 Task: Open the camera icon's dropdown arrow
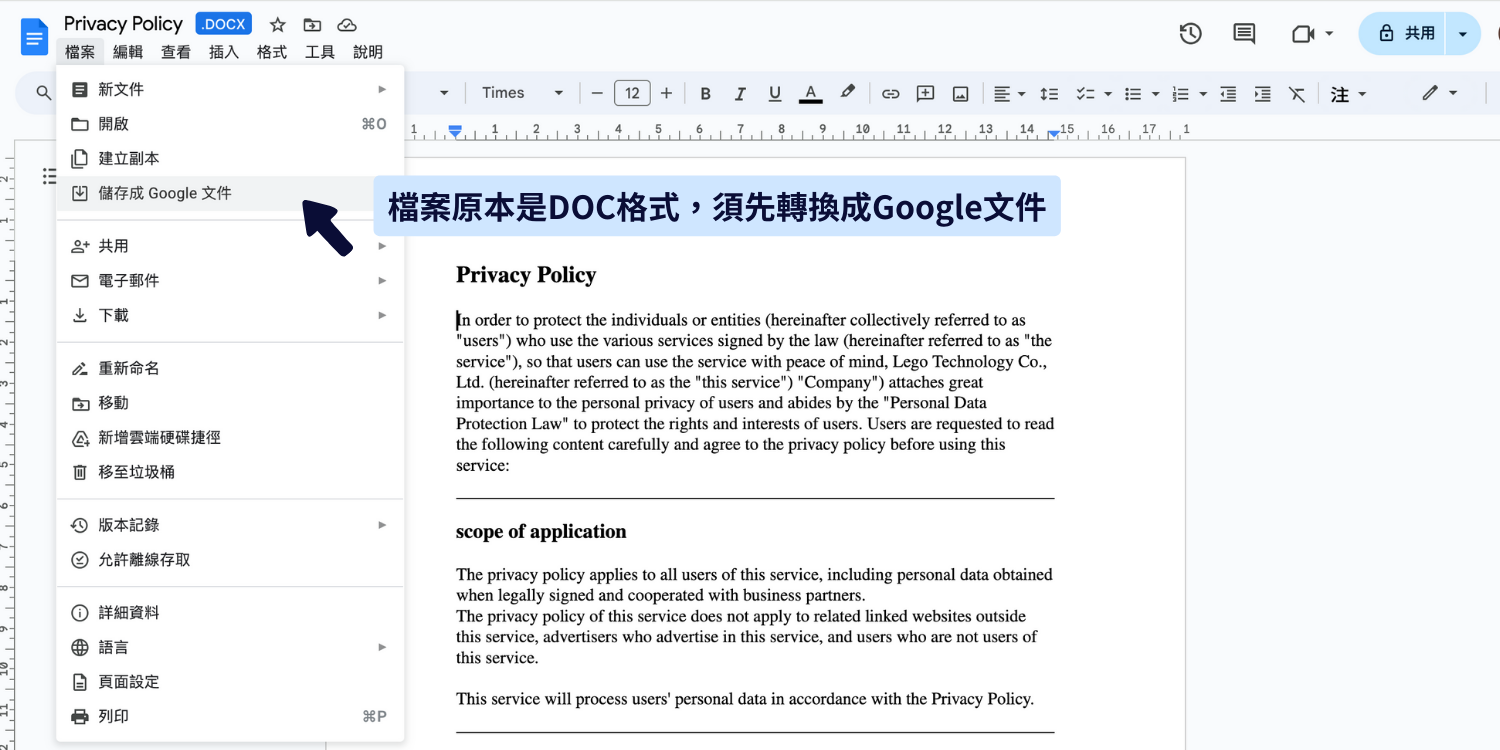click(x=1329, y=34)
